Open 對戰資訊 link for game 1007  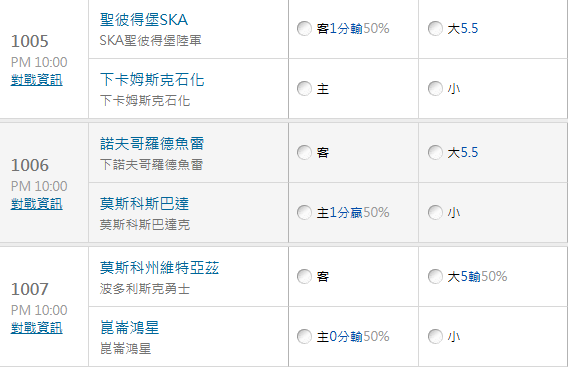37,328
